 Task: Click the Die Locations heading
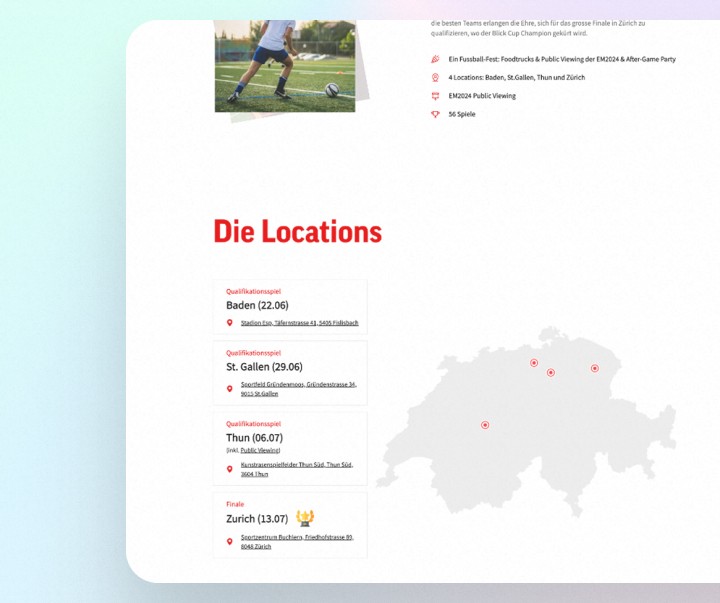point(298,231)
